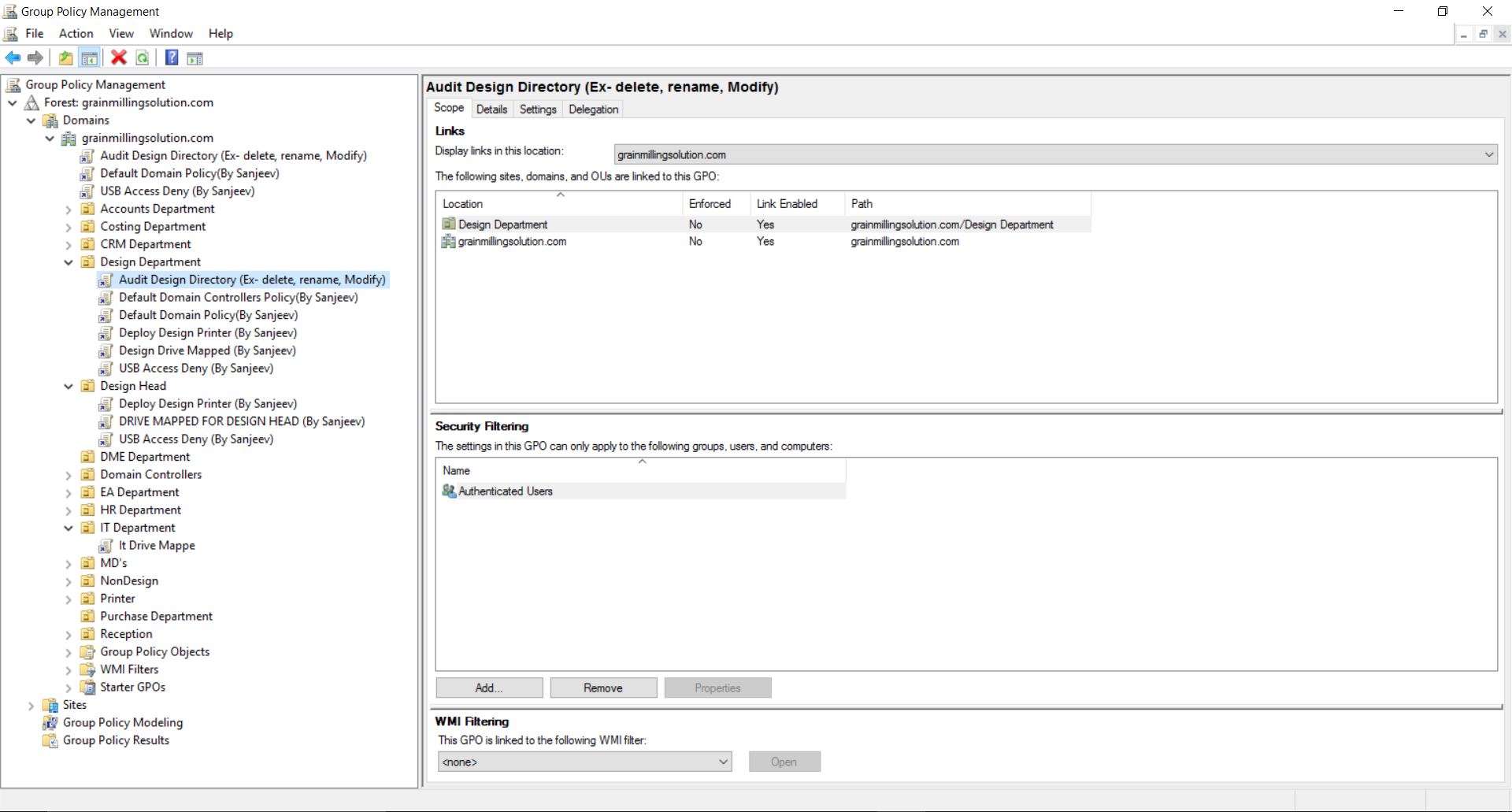
Task: Switch to the Delegation tab
Action: point(594,109)
